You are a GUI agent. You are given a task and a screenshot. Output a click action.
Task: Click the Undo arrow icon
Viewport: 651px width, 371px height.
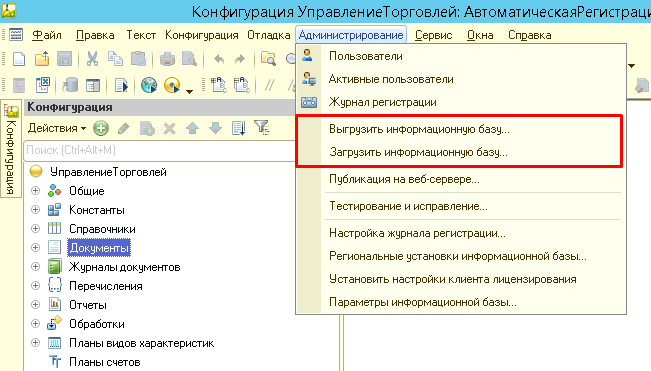(219, 59)
